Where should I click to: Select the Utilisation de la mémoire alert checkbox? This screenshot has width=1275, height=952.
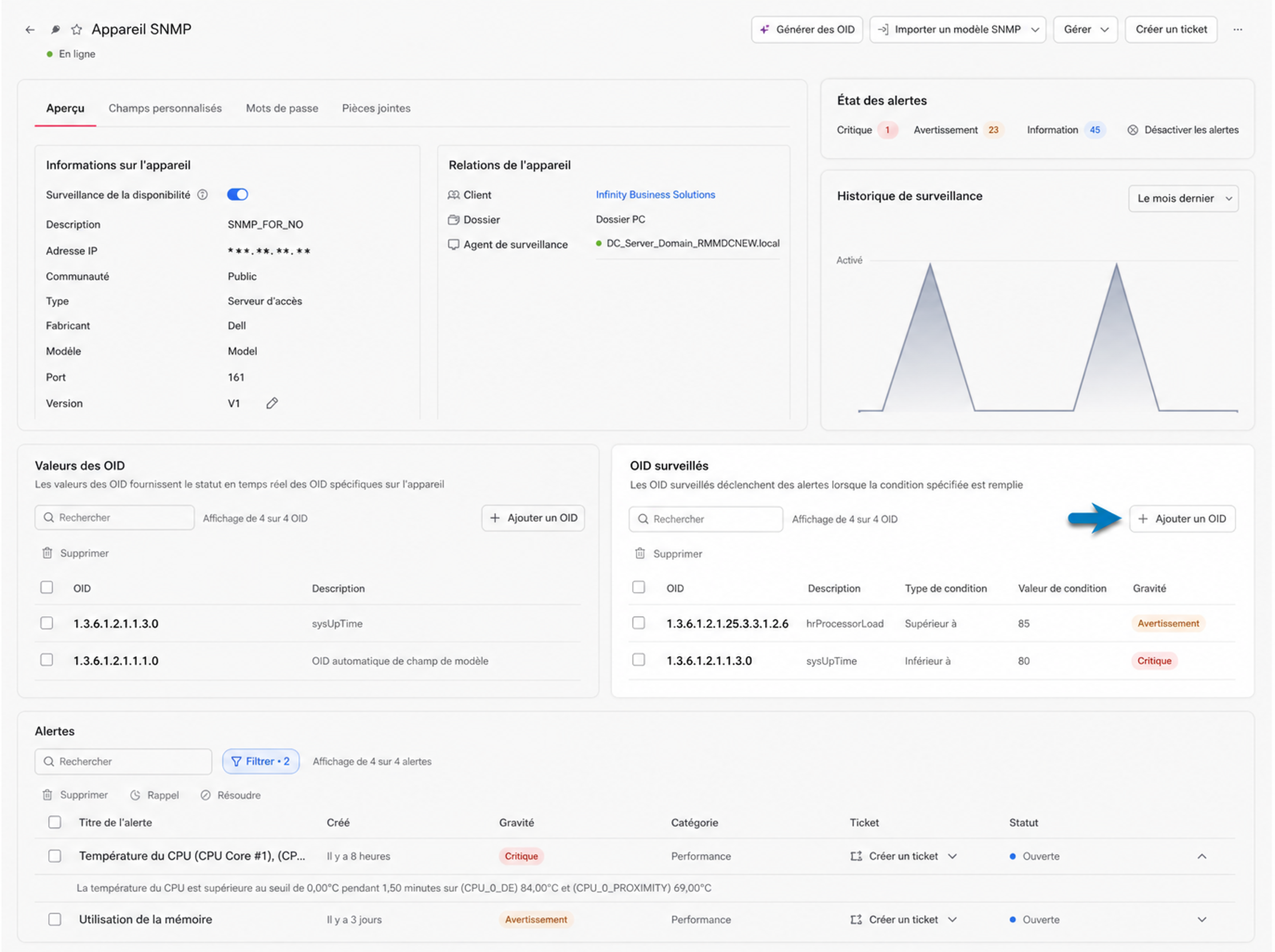click(x=55, y=920)
